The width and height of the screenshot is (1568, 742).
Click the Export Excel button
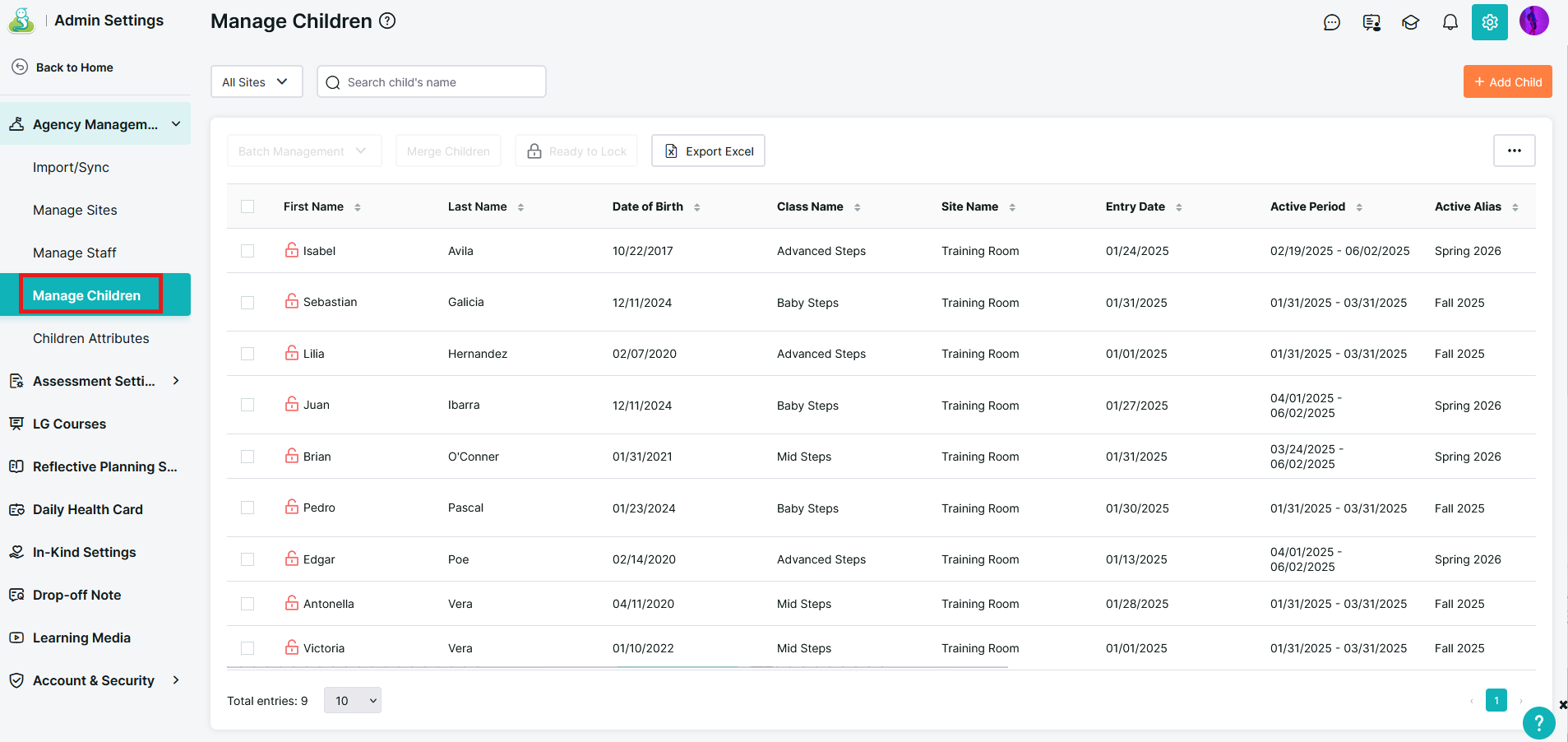coord(708,151)
